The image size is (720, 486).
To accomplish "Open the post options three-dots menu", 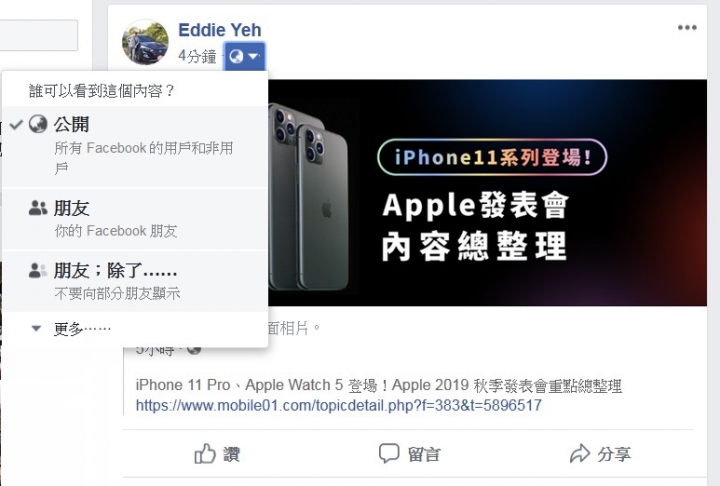I will [687, 28].
